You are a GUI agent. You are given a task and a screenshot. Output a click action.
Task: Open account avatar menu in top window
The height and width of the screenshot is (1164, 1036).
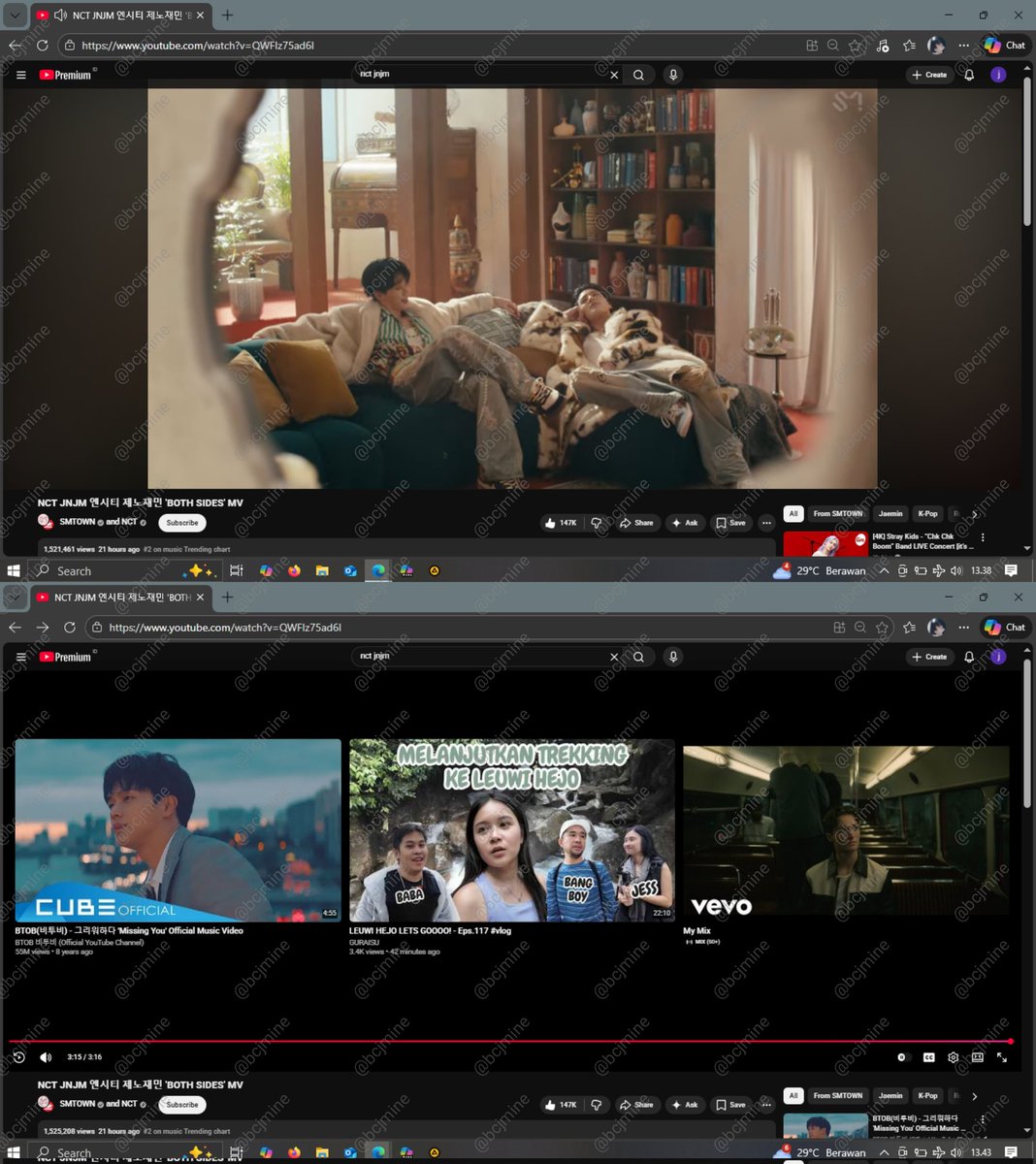click(x=998, y=75)
